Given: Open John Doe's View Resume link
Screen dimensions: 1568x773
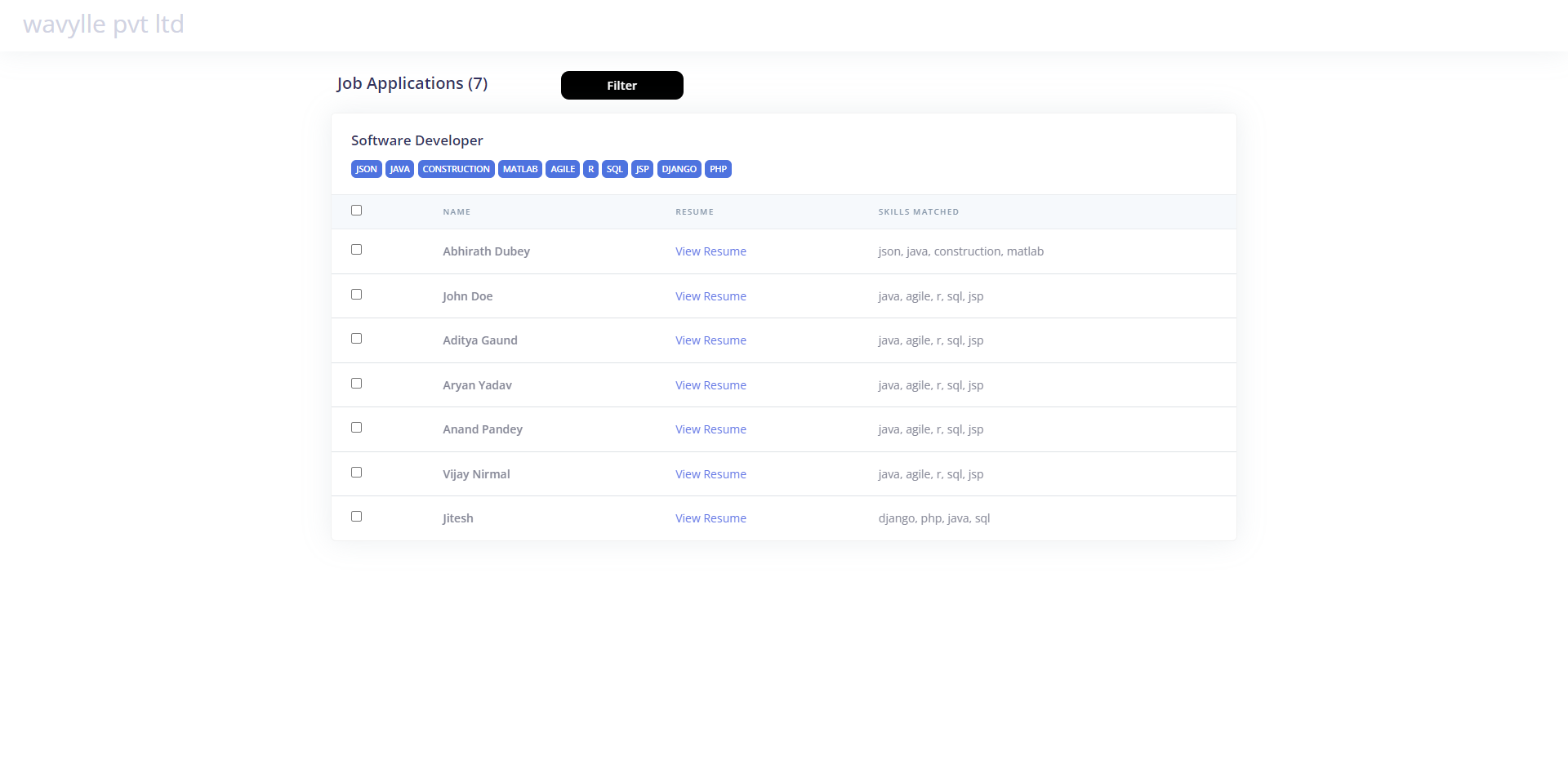Looking at the screenshot, I should 710,296.
